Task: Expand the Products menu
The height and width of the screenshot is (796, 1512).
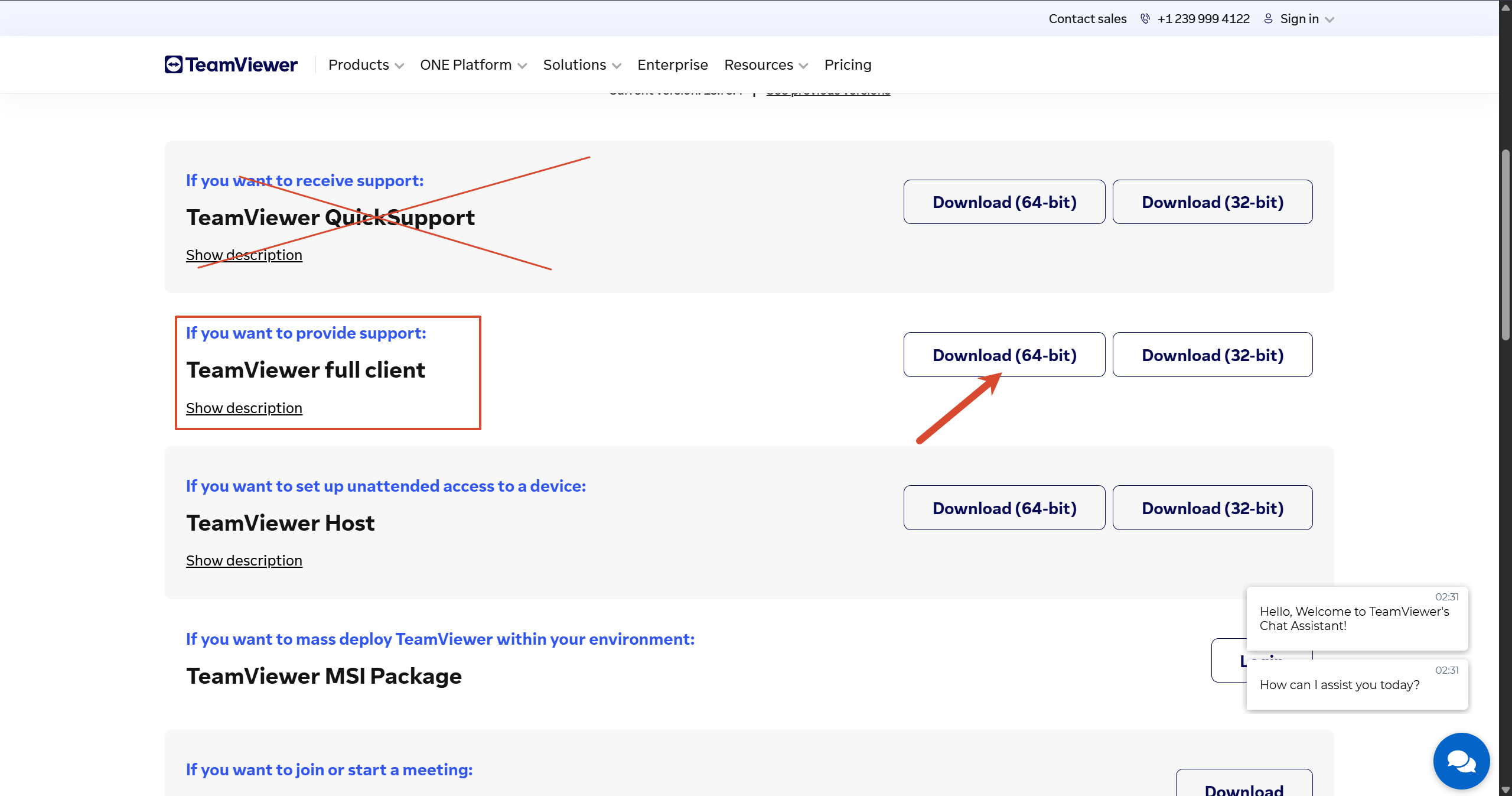Action: pos(366,64)
